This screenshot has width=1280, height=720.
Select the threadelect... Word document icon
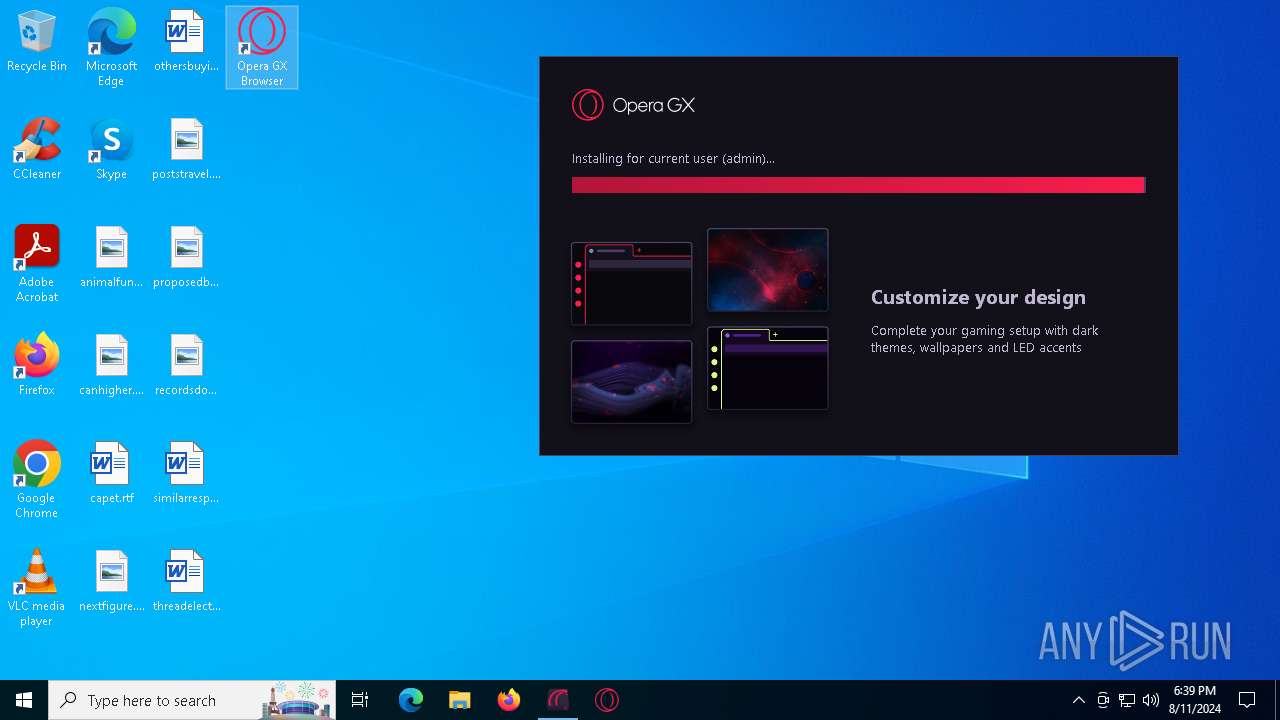point(186,582)
